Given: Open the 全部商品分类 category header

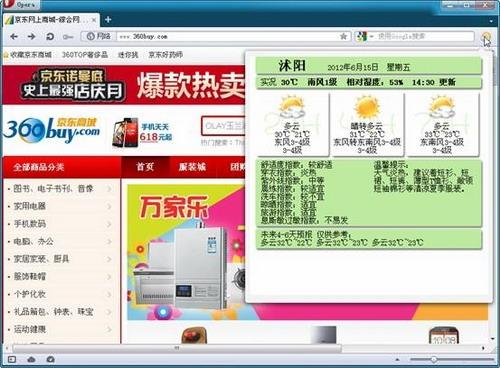Looking at the screenshot, I should (61, 167).
